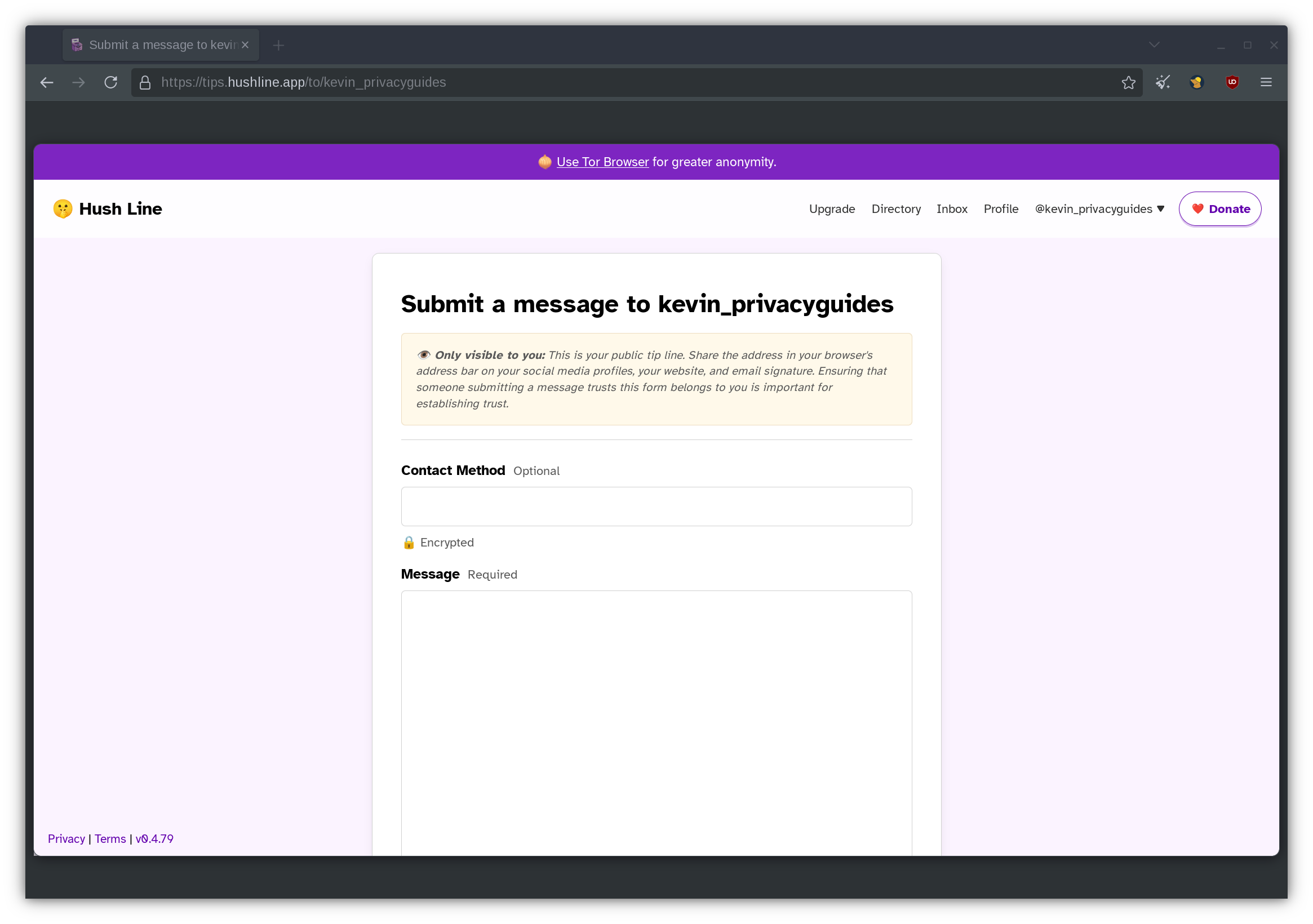Click into the Contact Method field
Screen dimensions: 1313x924
[656, 506]
